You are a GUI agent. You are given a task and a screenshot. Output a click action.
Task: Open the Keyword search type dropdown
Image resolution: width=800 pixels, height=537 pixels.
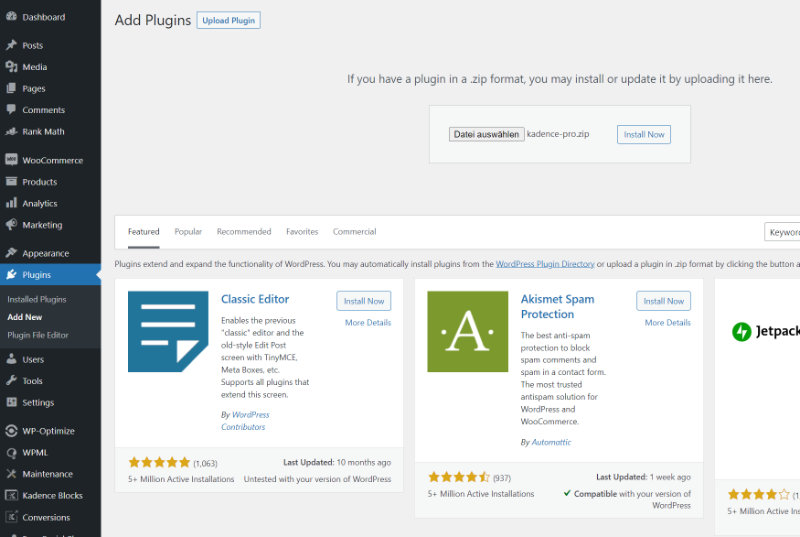pos(783,232)
